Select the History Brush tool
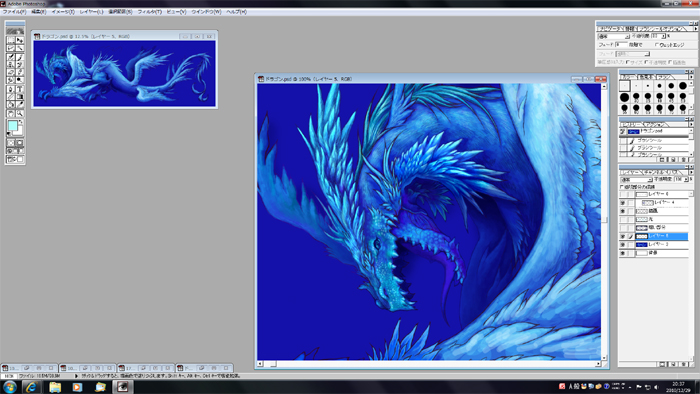700x394 pixels. (20, 65)
